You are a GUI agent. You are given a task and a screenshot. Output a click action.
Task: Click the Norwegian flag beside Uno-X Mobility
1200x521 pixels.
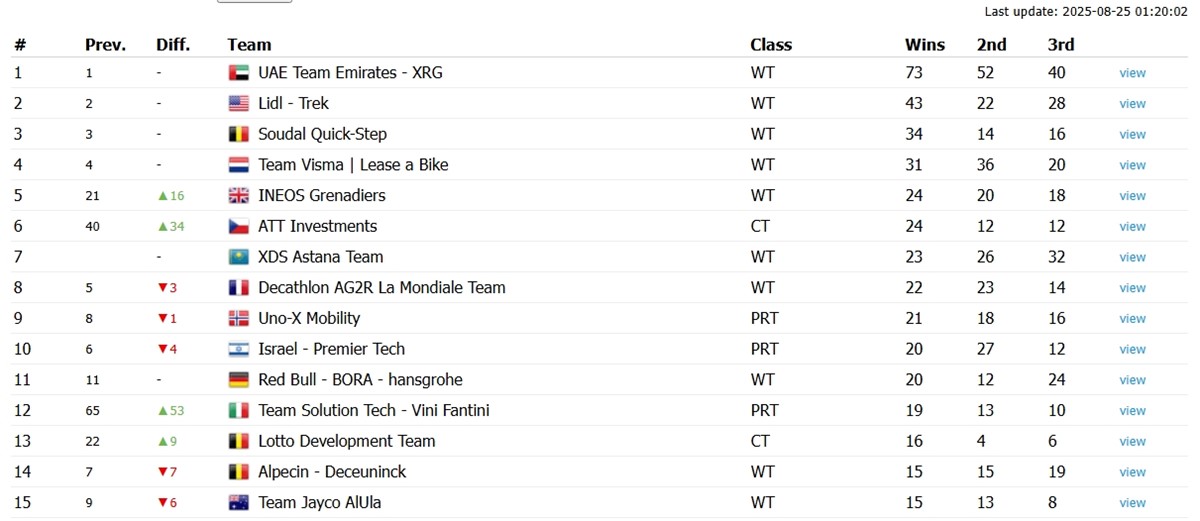pos(238,319)
